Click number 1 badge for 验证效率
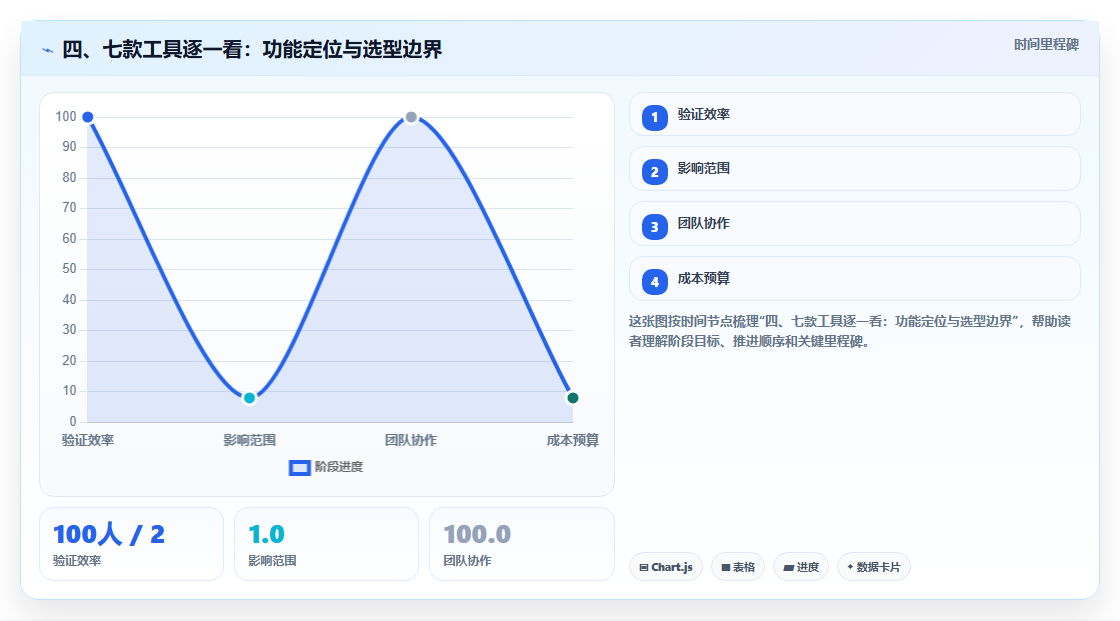The height and width of the screenshot is (621, 1120). point(654,118)
